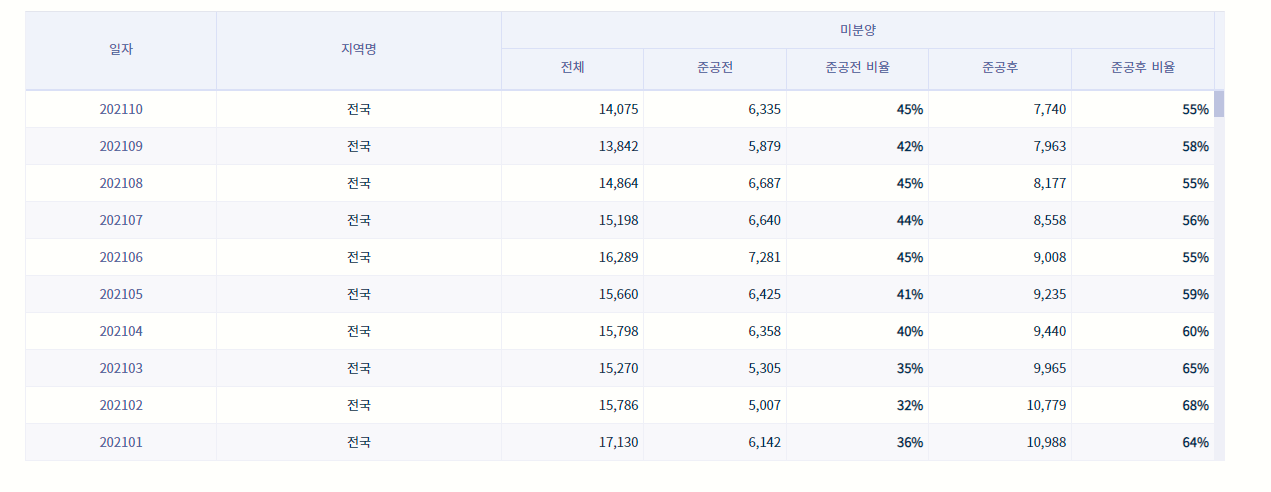Click 전국 in the 202101 row

[359, 442]
